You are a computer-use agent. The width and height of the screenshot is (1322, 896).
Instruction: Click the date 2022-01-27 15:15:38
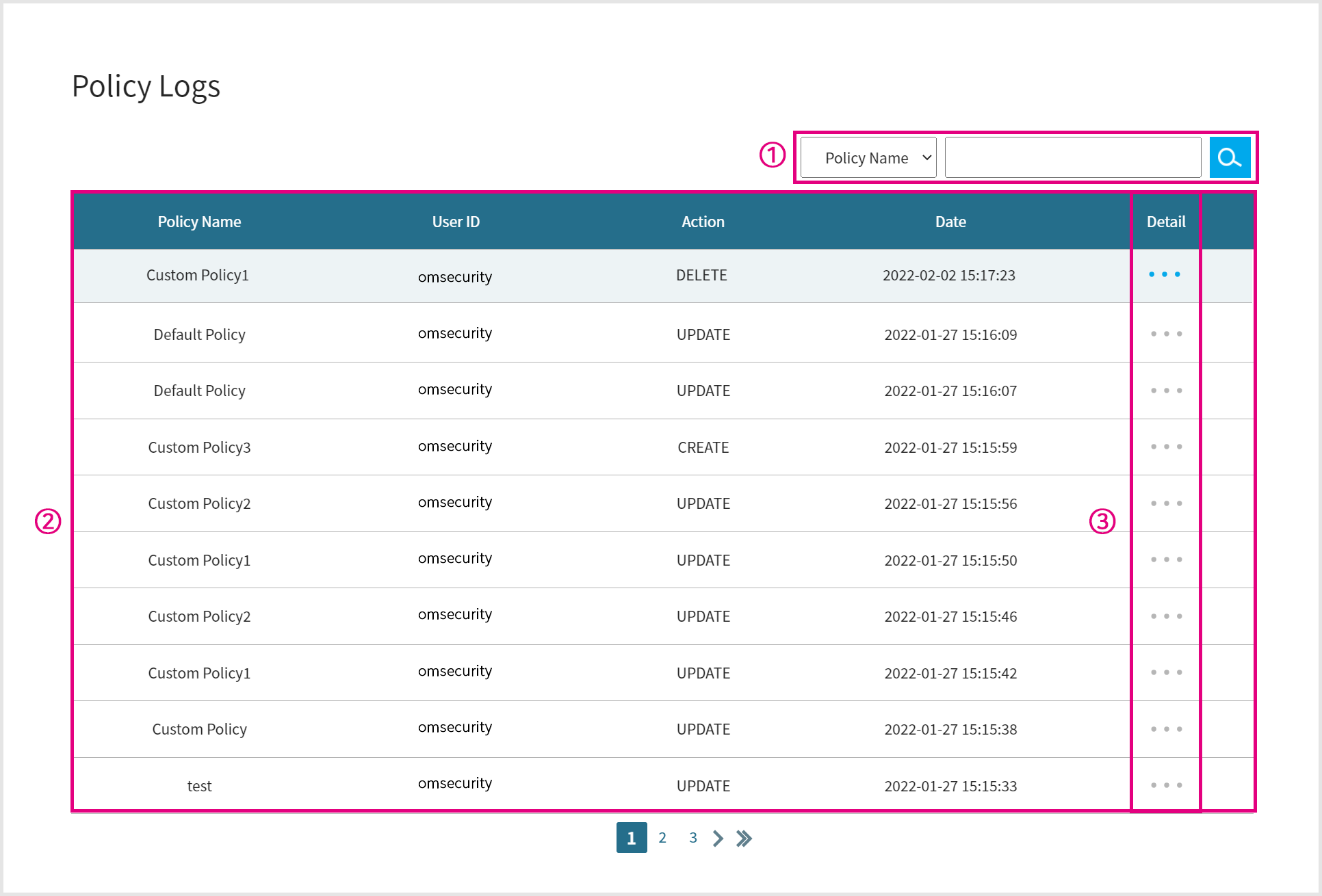point(950,729)
